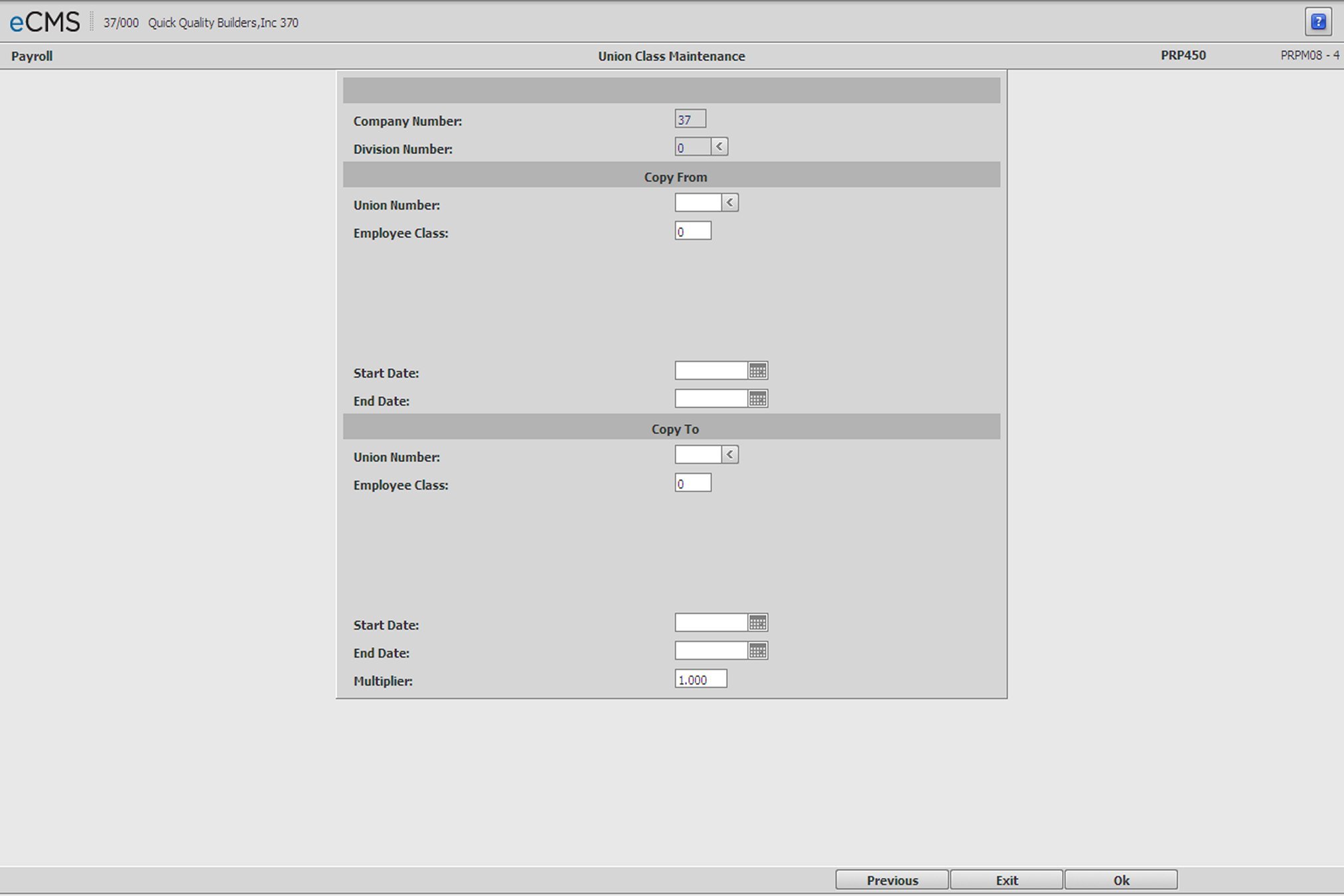Click the Multiplier input field
Image resolution: width=1344 pixels, height=896 pixels.
(x=700, y=679)
